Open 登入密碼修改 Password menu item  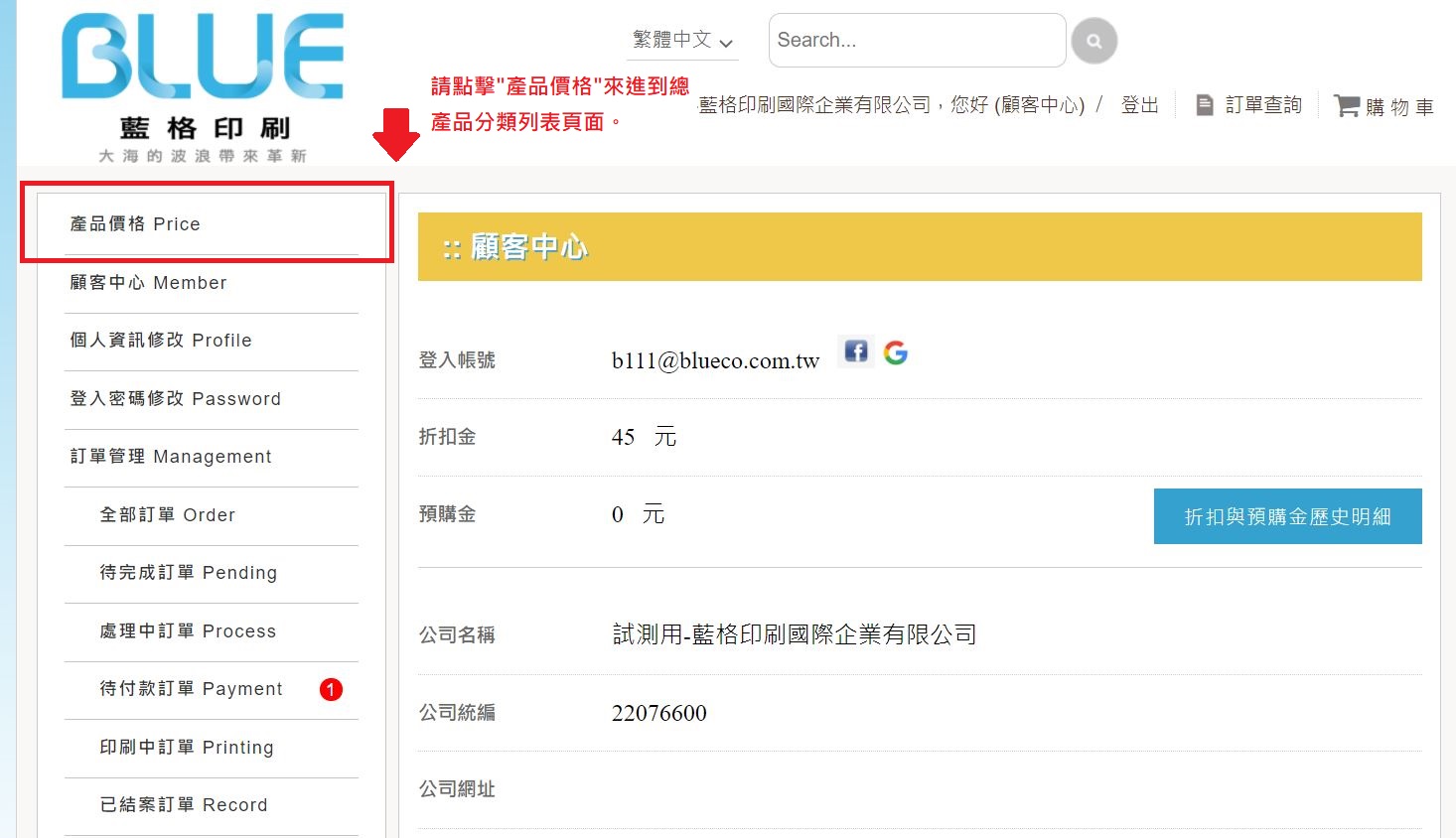212,399
